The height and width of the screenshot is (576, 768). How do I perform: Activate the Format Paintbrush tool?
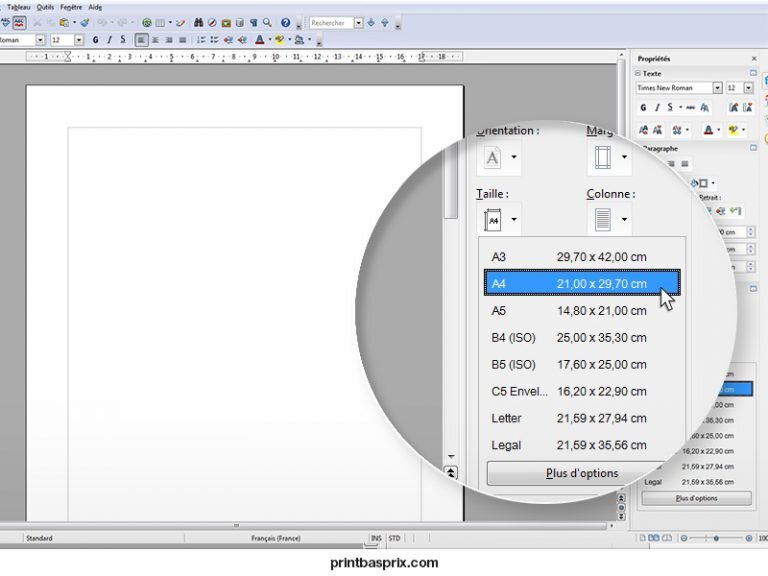85,23
